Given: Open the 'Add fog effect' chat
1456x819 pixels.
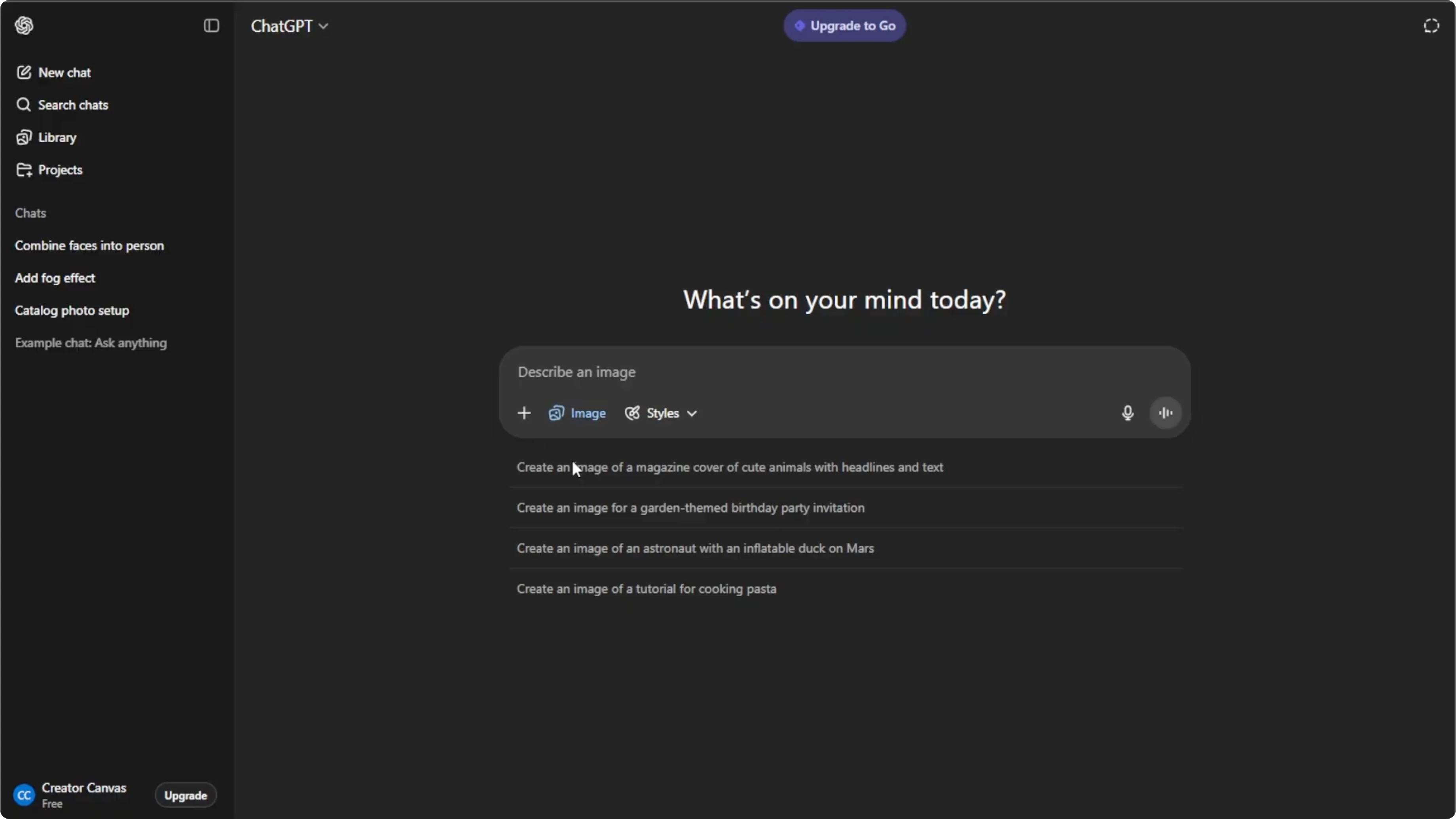Looking at the screenshot, I should (x=55, y=278).
